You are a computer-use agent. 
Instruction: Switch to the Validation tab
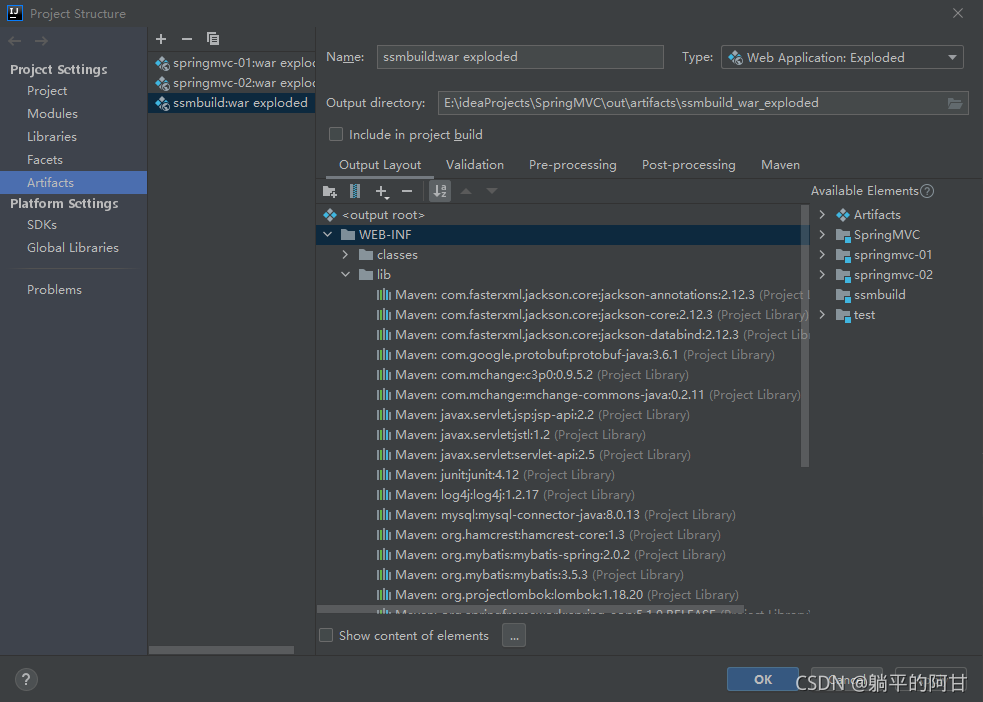coord(475,165)
